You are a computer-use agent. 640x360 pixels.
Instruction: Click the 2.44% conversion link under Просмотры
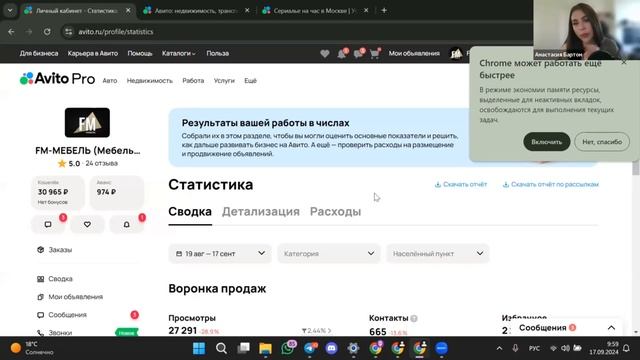point(316,331)
